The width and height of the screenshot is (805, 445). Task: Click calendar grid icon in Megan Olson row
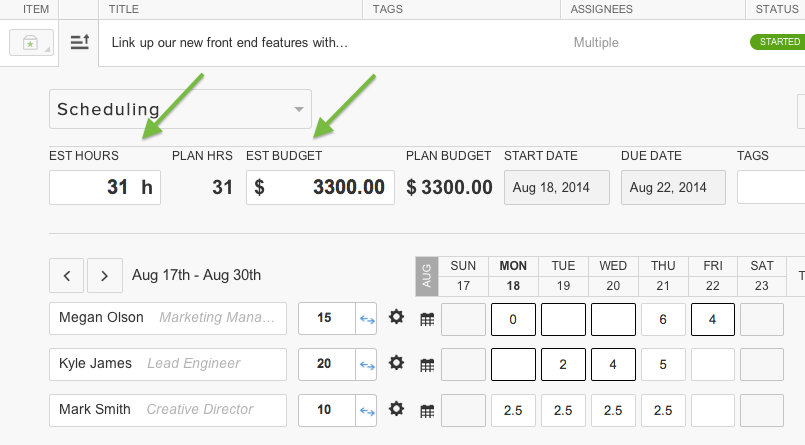click(x=427, y=319)
